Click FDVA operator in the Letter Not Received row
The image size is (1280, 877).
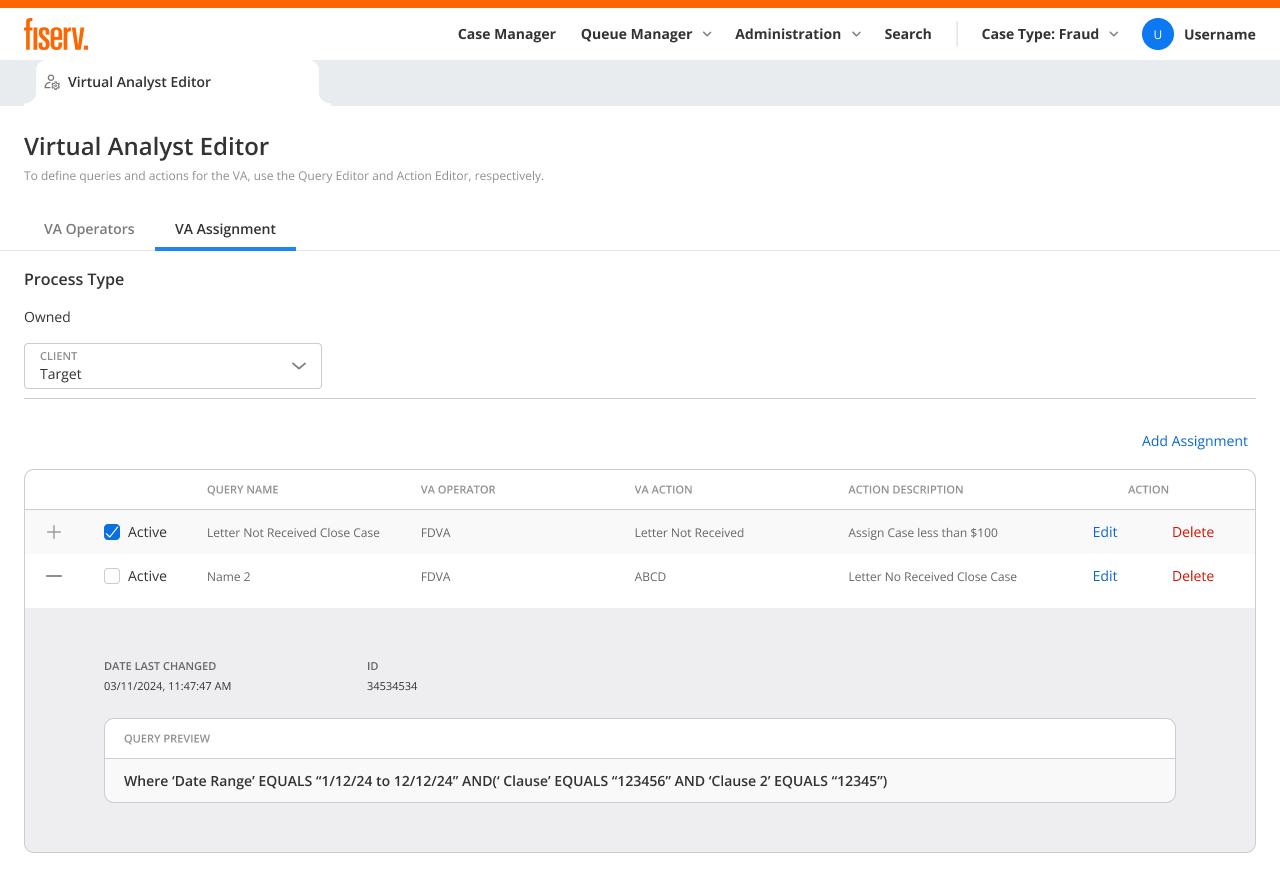coord(436,533)
